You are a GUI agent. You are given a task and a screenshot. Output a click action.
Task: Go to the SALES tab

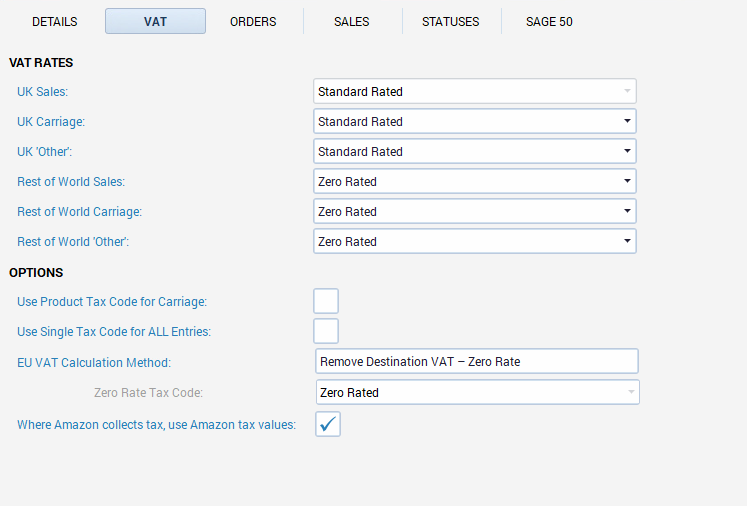point(352,21)
